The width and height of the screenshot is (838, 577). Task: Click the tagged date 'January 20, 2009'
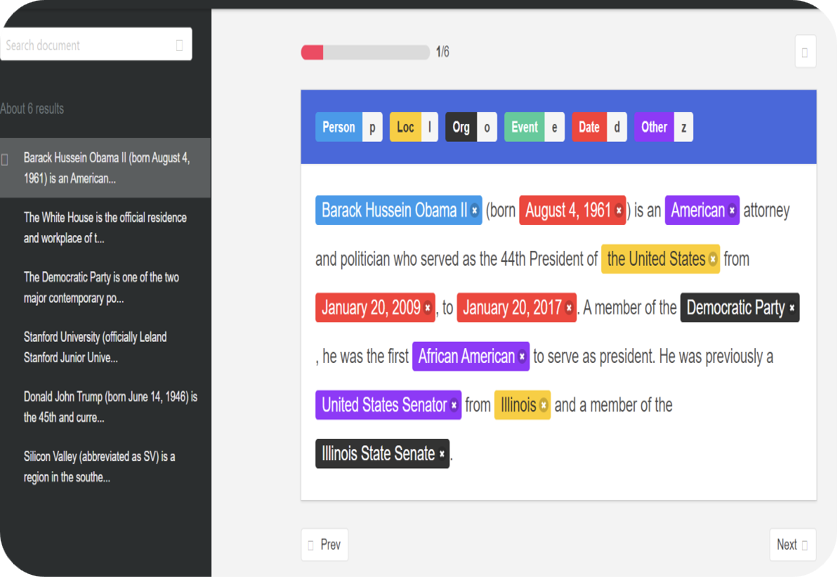pyautogui.click(x=371, y=308)
